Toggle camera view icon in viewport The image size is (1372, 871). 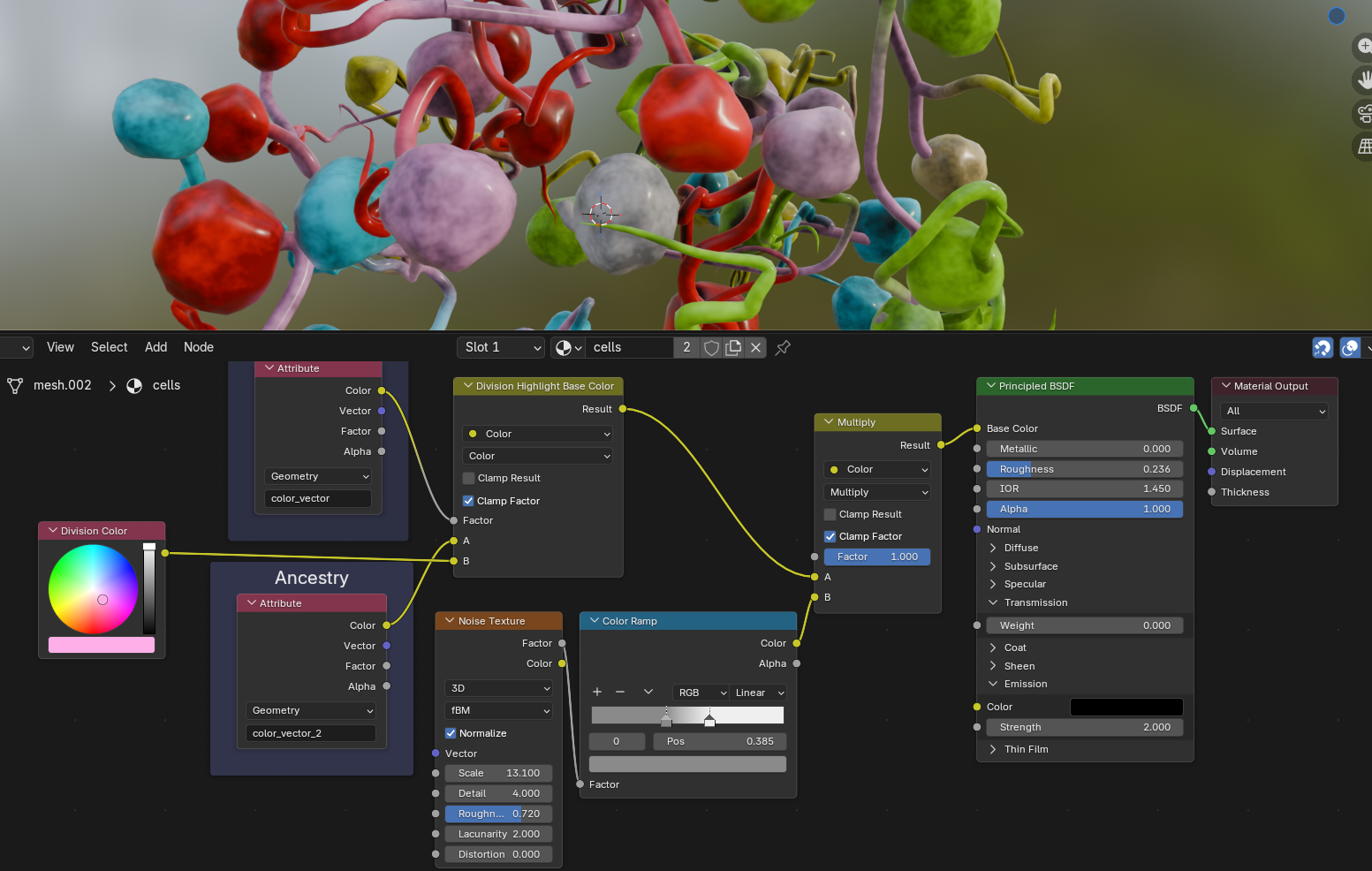pos(1363,113)
